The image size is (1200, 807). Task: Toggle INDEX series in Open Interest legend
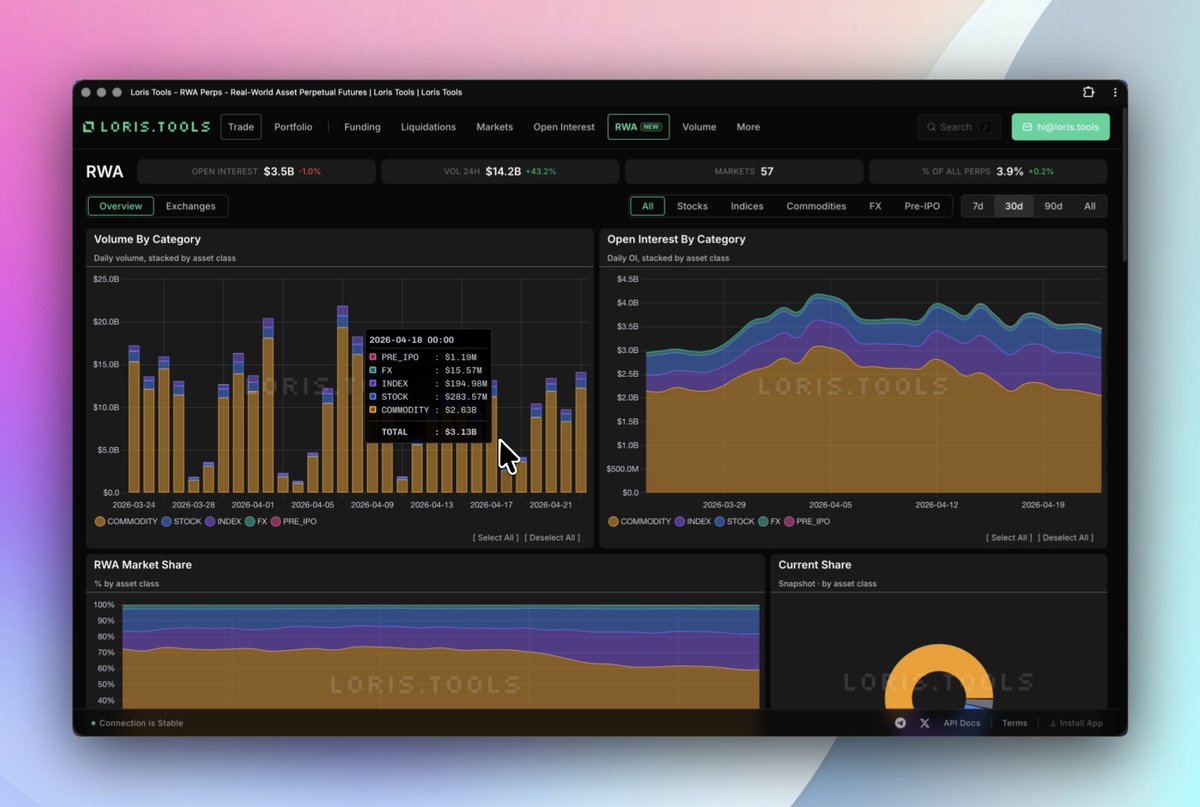click(x=693, y=522)
